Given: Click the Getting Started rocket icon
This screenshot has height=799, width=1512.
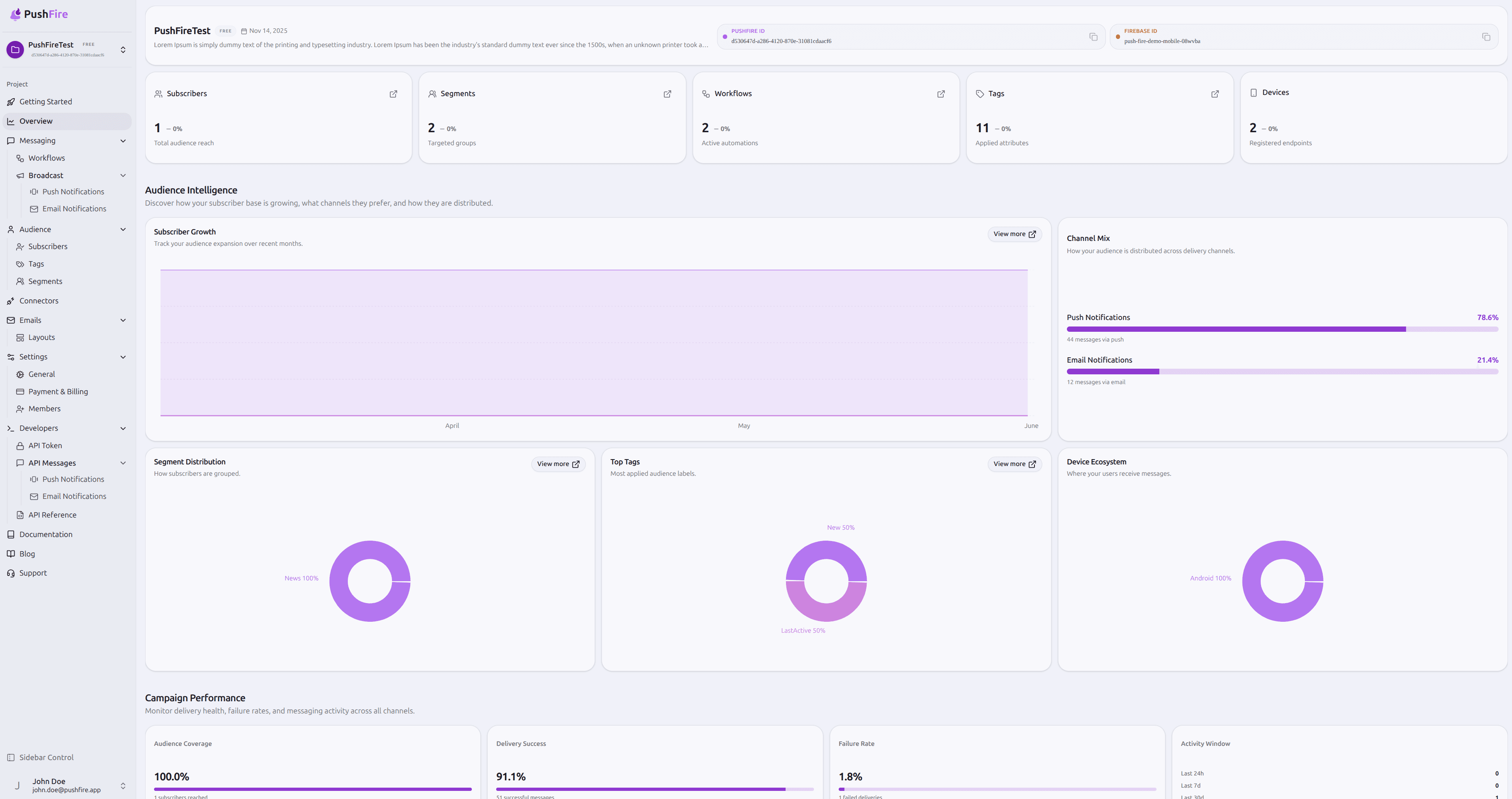Looking at the screenshot, I should 11,102.
